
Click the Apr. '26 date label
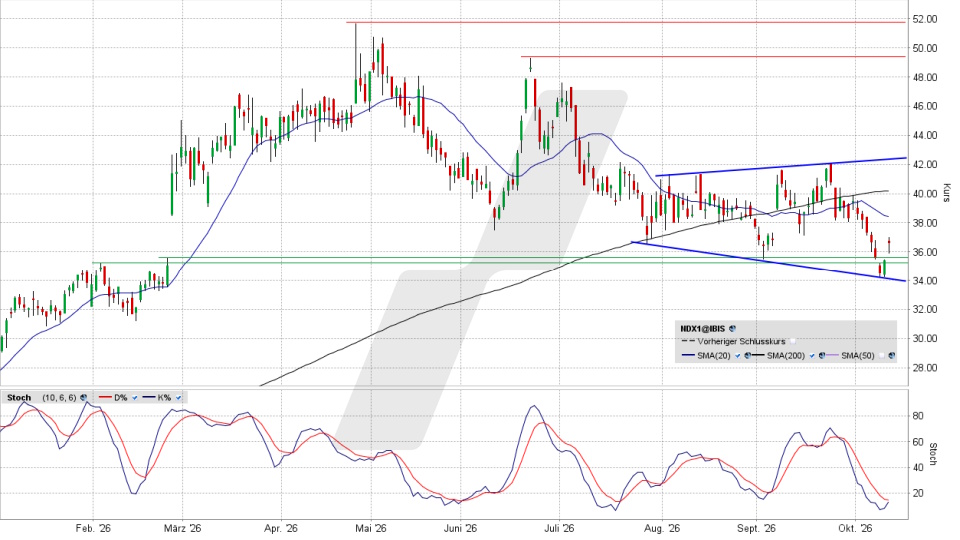pyautogui.click(x=280, y=528)
